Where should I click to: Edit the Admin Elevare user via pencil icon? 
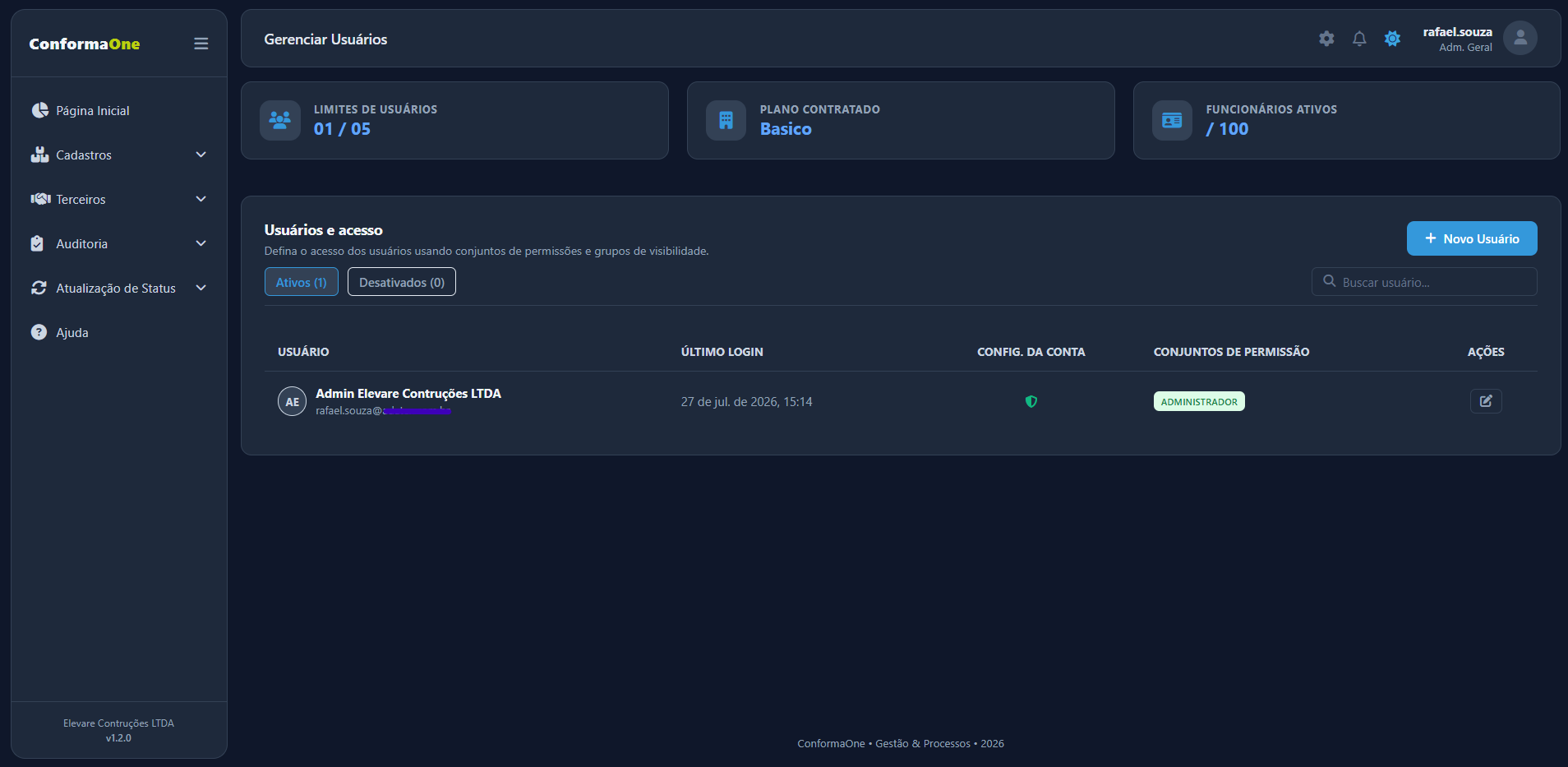1486,401
